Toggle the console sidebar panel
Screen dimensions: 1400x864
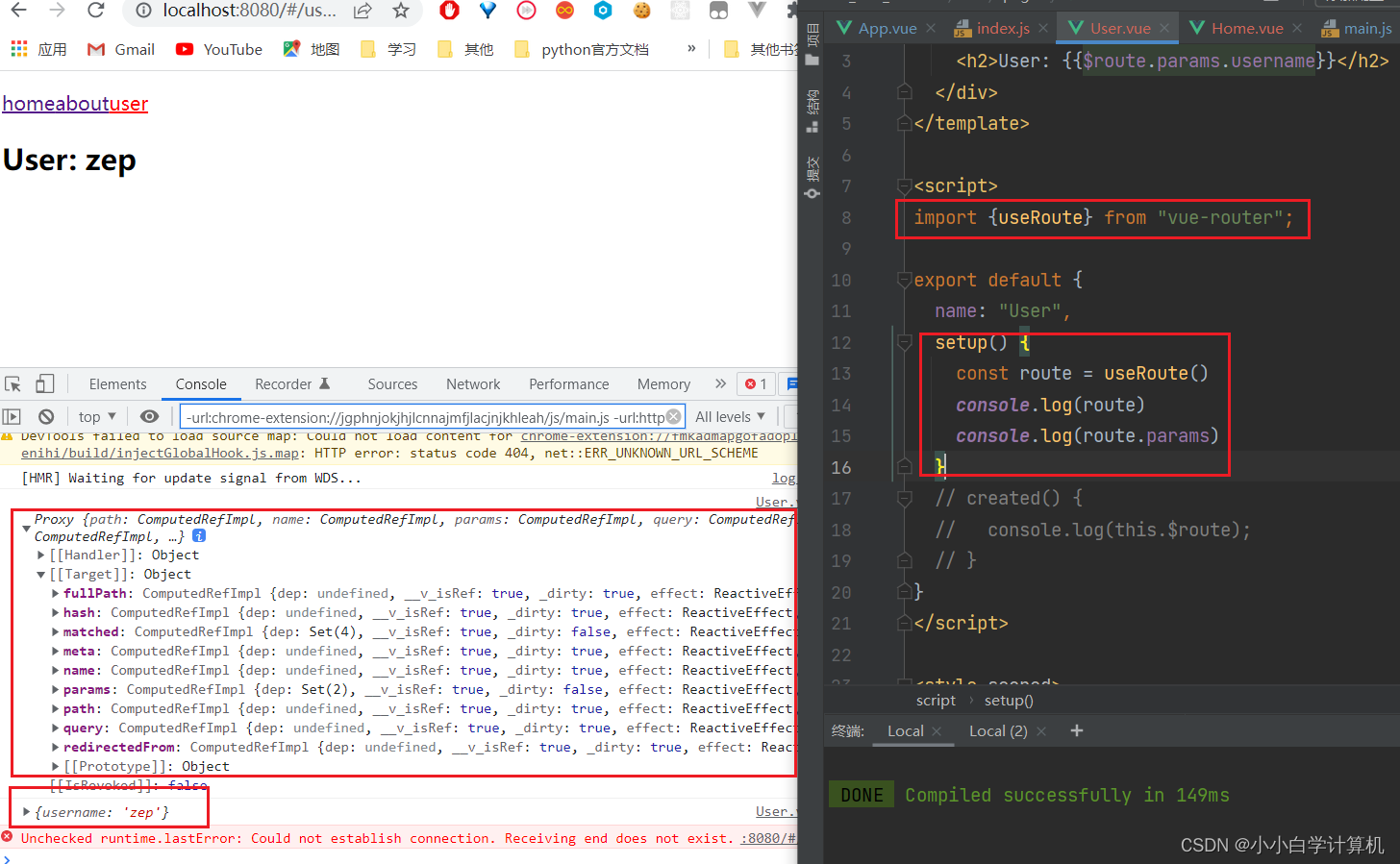pos(12,416)
